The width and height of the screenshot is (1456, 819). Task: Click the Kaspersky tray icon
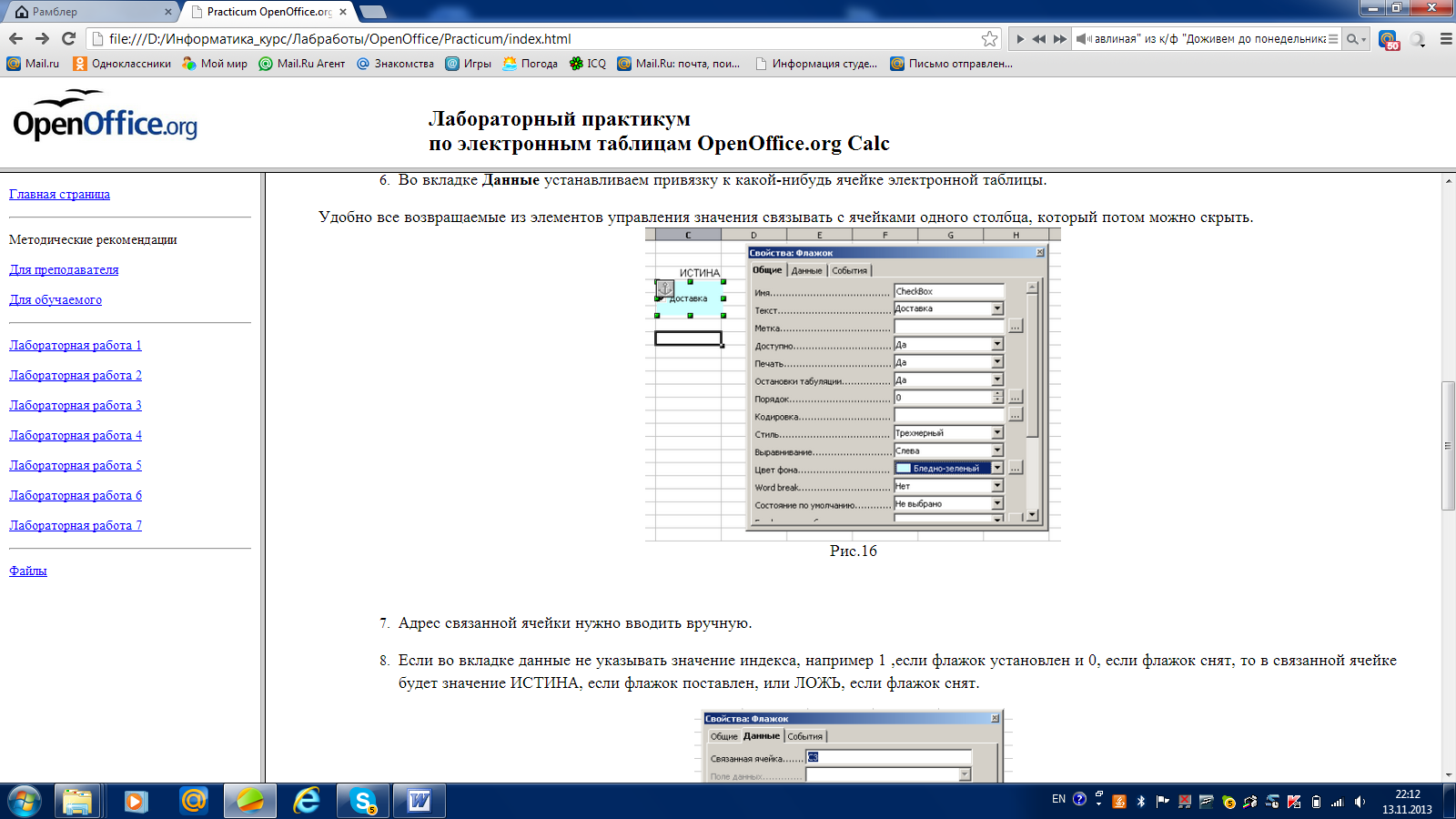pyautogui.click(x=1294, y=802)
